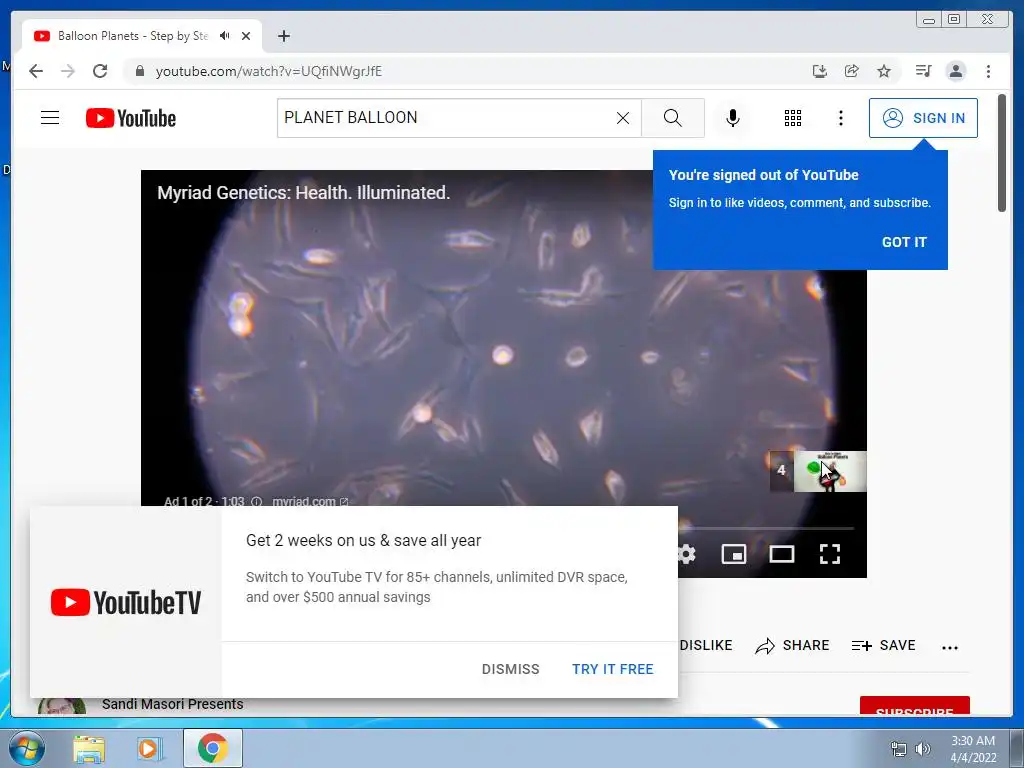Launch Windows Media Player from taskbar
Screen dimensions: 1024x768
click(150, 748)
